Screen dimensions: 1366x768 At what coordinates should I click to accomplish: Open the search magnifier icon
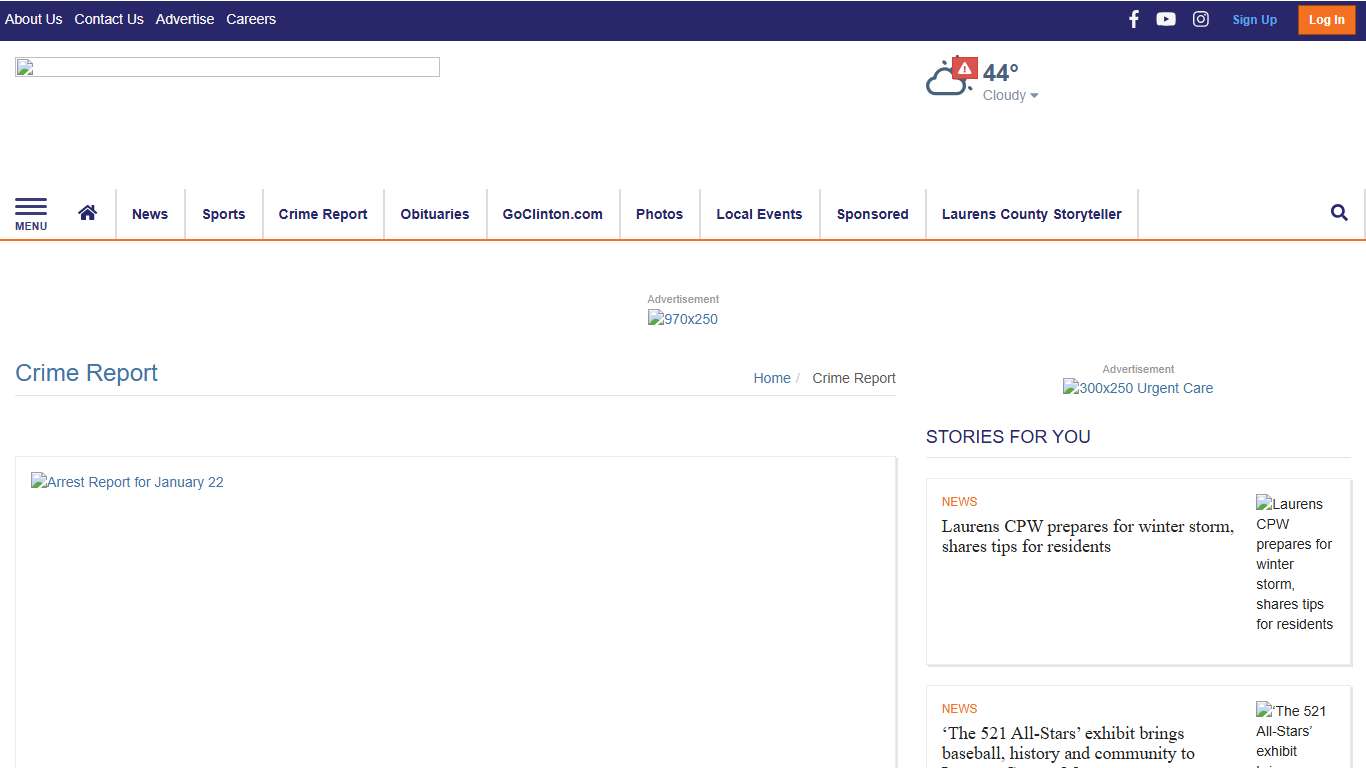click(1339, 213)
